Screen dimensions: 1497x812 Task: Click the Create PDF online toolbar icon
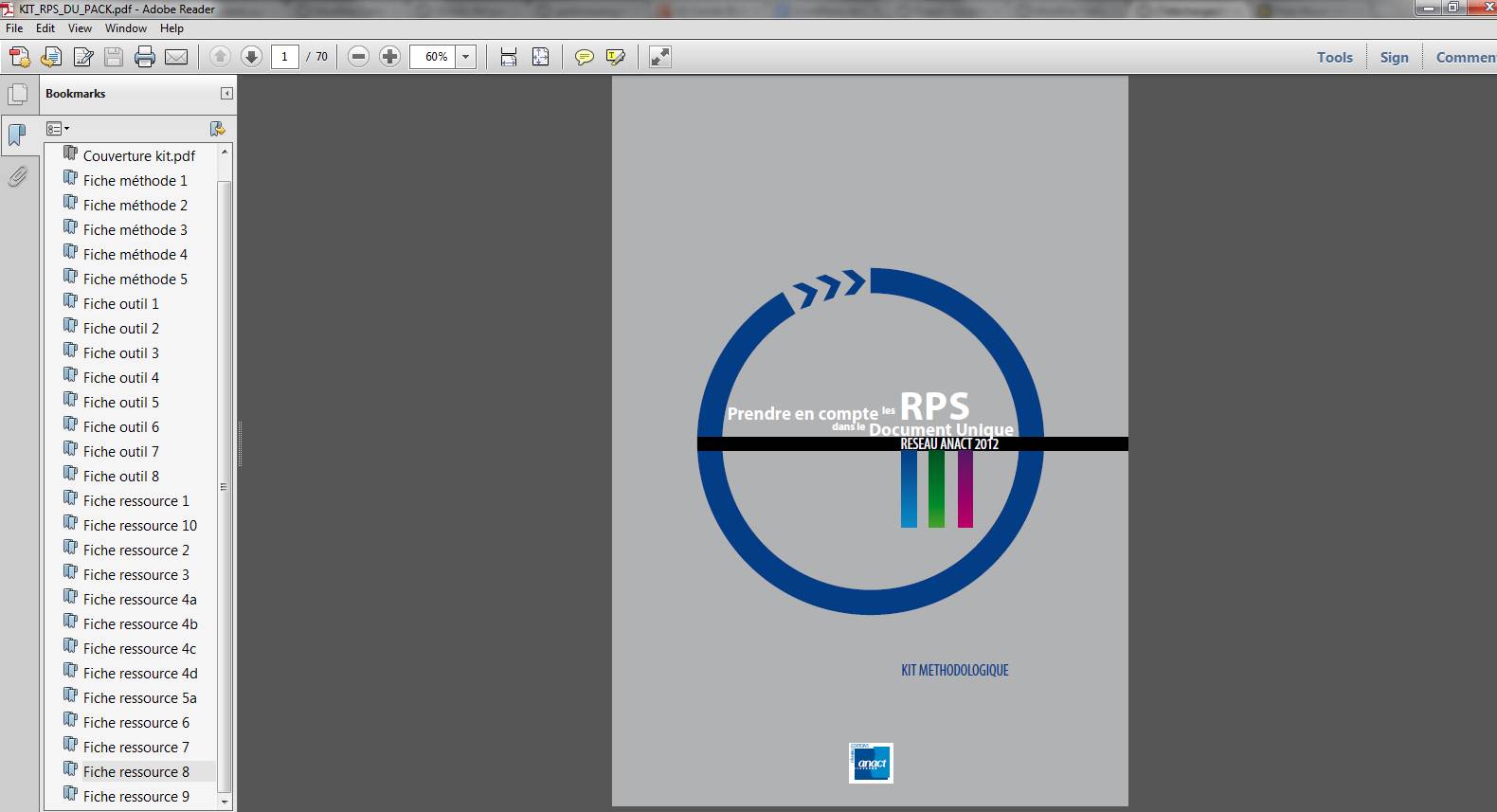click(20, 57)
